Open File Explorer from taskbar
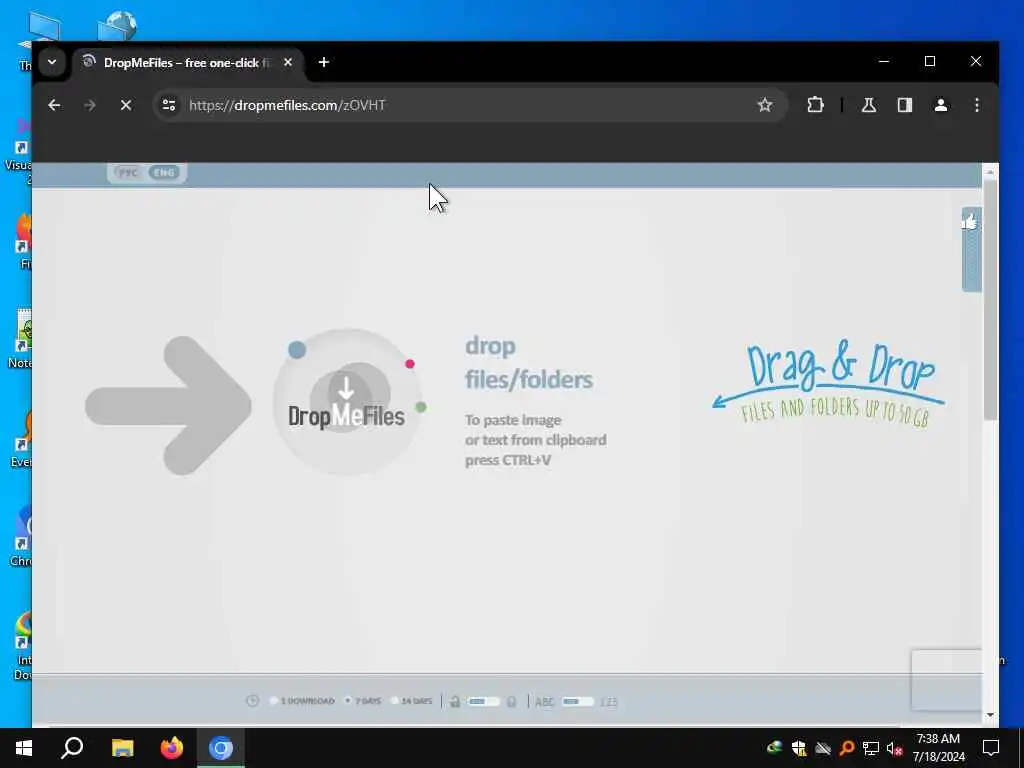The width and height of the screenshot is (1024, 768). tap(122, 748)
